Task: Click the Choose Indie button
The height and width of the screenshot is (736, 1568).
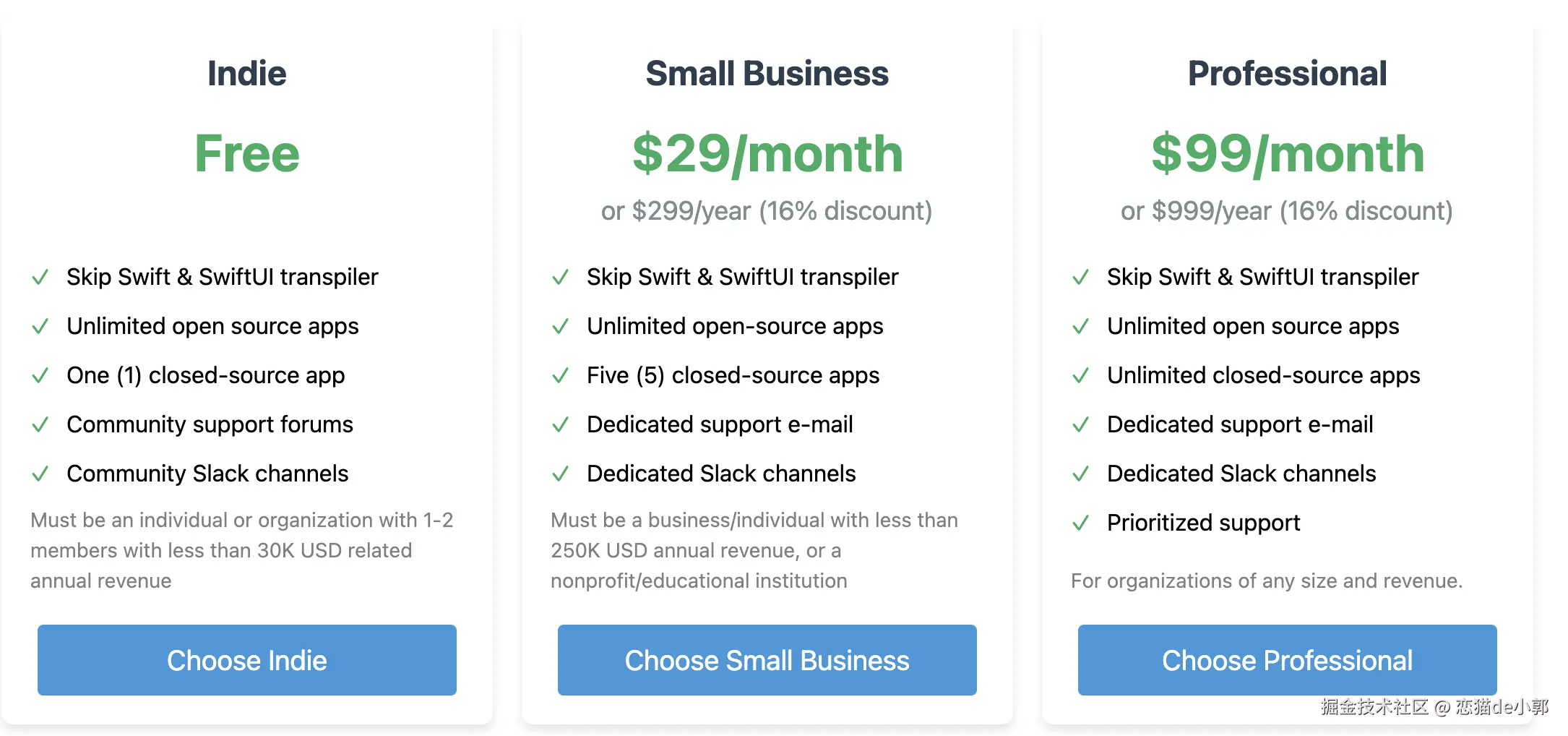Action: [246, 660]
